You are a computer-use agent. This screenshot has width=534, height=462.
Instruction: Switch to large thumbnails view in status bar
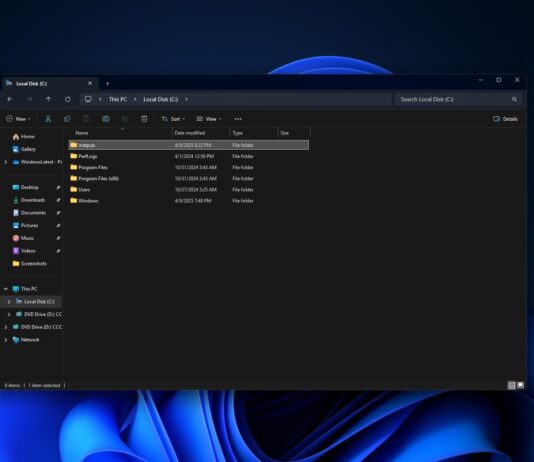(x=520, y=385)
